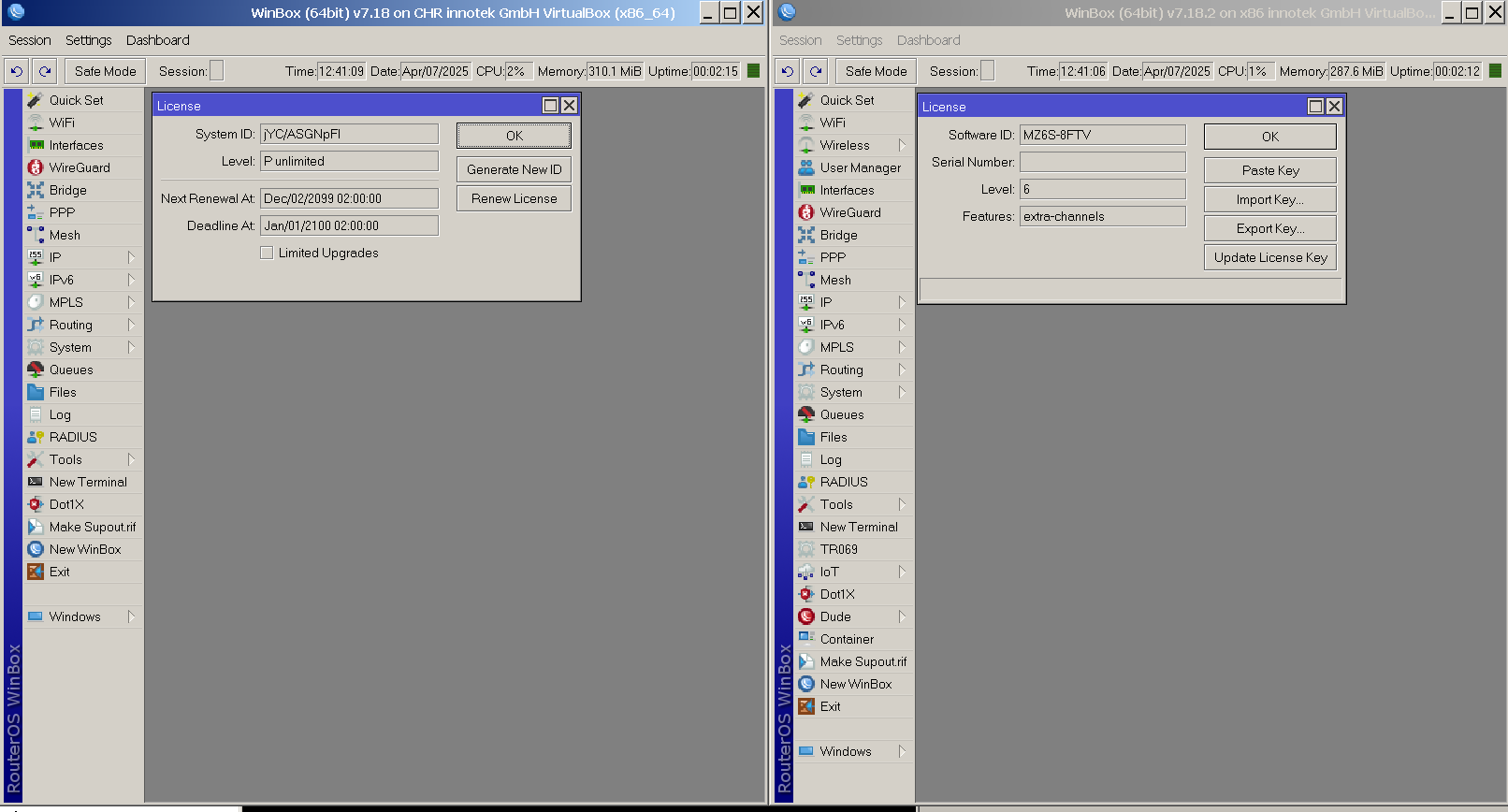
Task: Open Log icon in right WinBox sidebar
Action: coord(806,459)
